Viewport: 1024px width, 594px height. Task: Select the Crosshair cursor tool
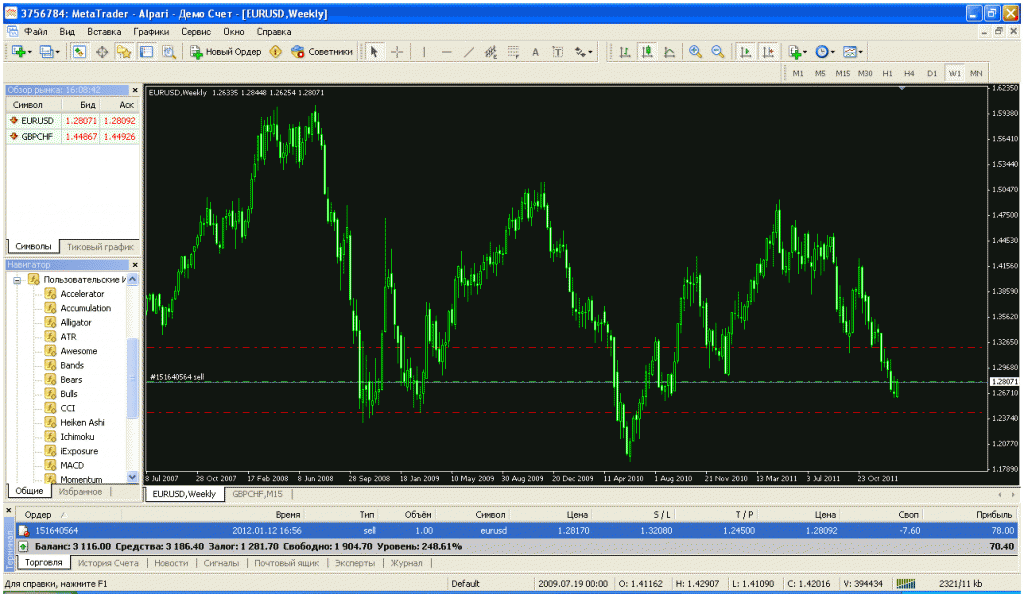pyautogui.click(x=397, y=52)
